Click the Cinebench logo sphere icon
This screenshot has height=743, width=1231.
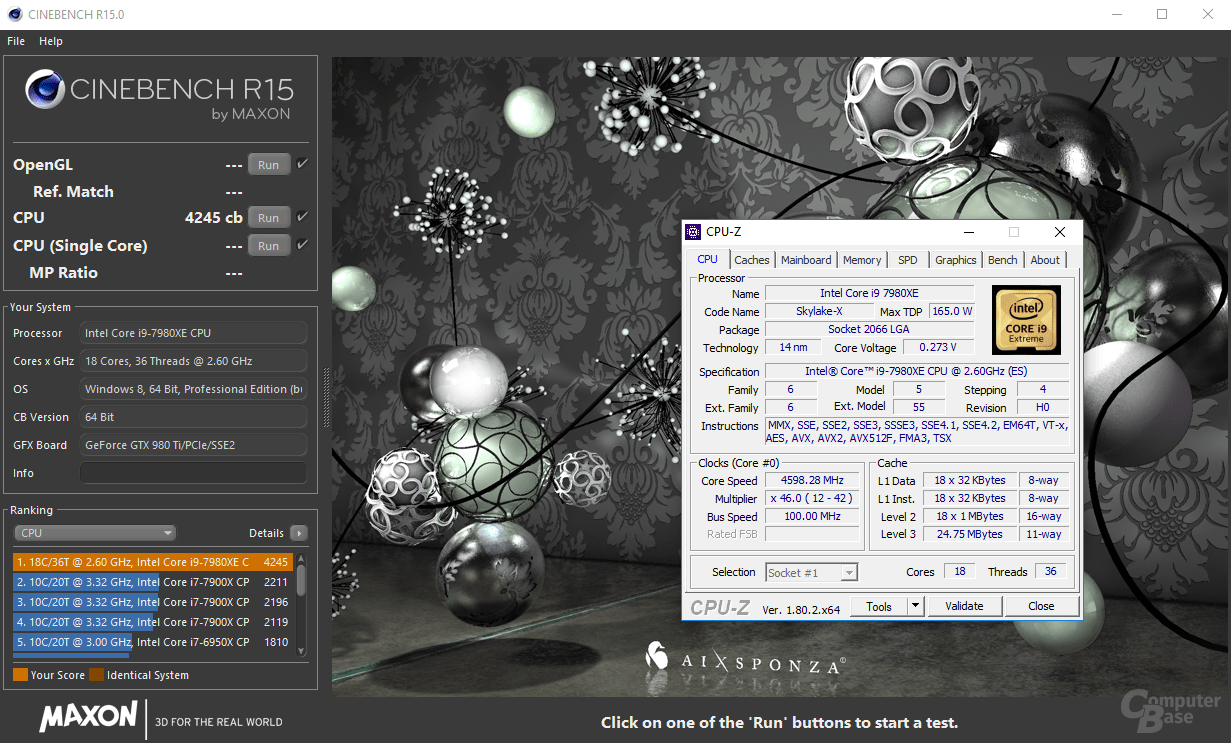click(x=45, y=90)
